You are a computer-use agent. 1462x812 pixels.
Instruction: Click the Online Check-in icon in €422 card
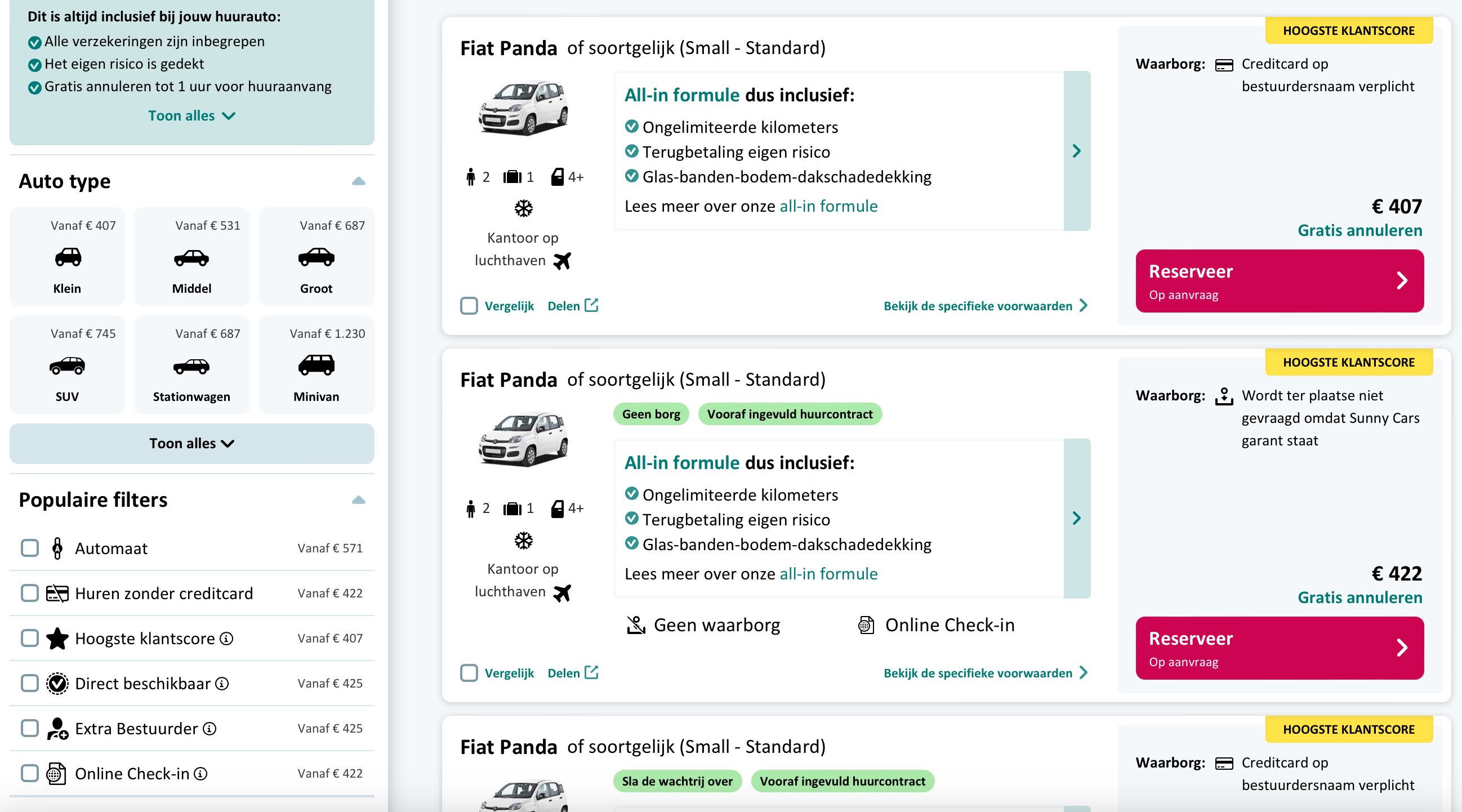pos(866,625)
